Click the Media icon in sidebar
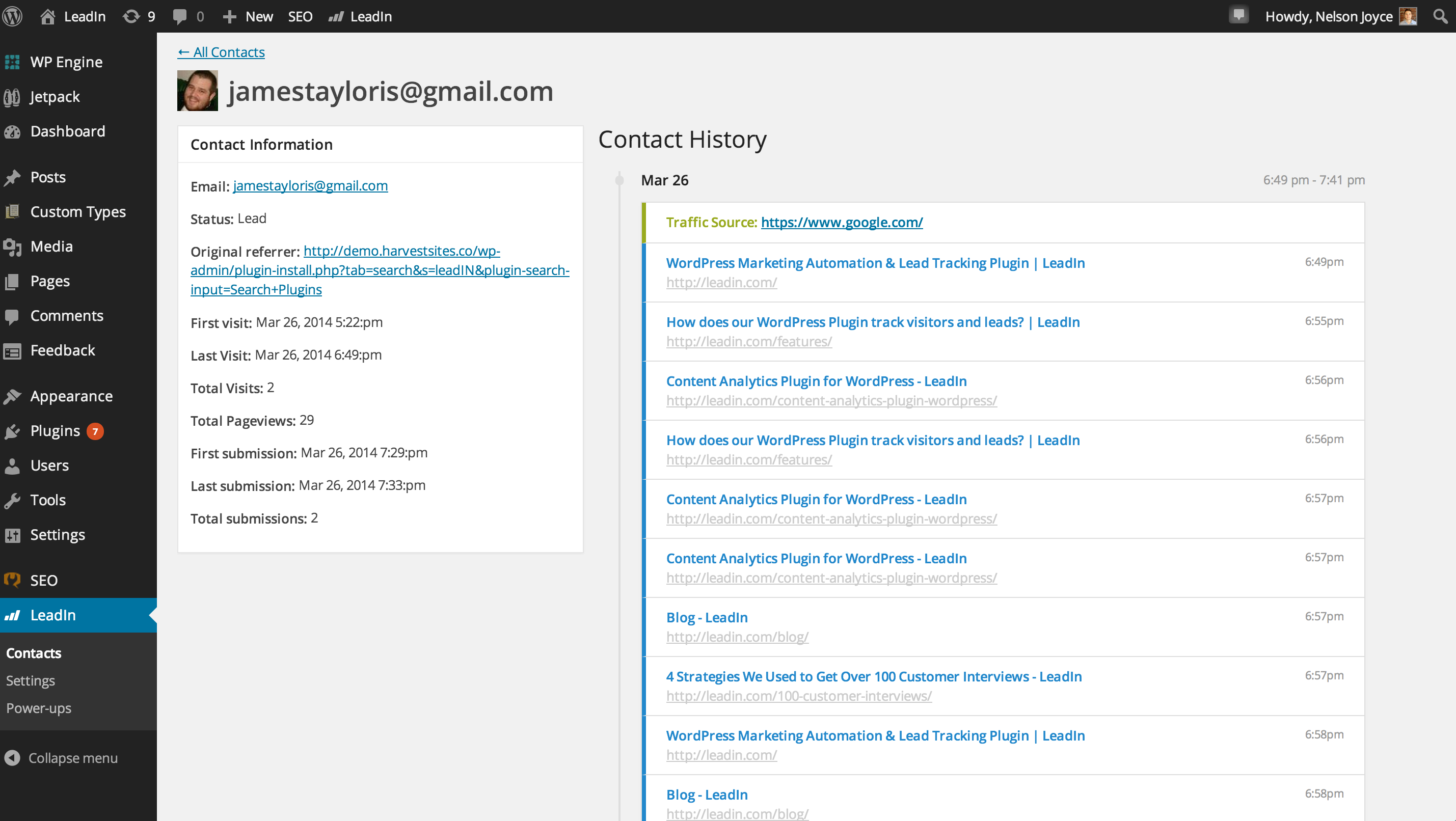1456x821 pixels. click(12, 247)
